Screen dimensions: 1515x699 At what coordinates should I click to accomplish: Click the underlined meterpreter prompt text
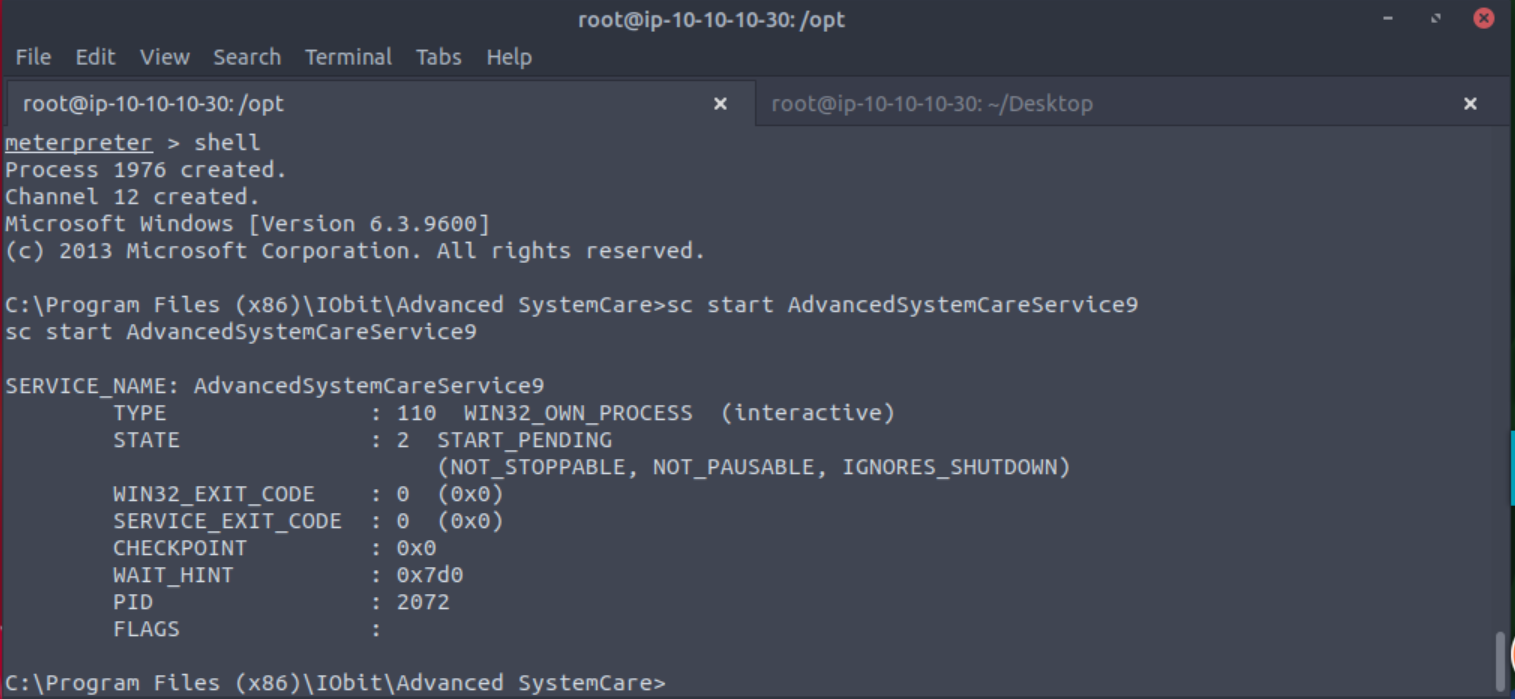79,143
